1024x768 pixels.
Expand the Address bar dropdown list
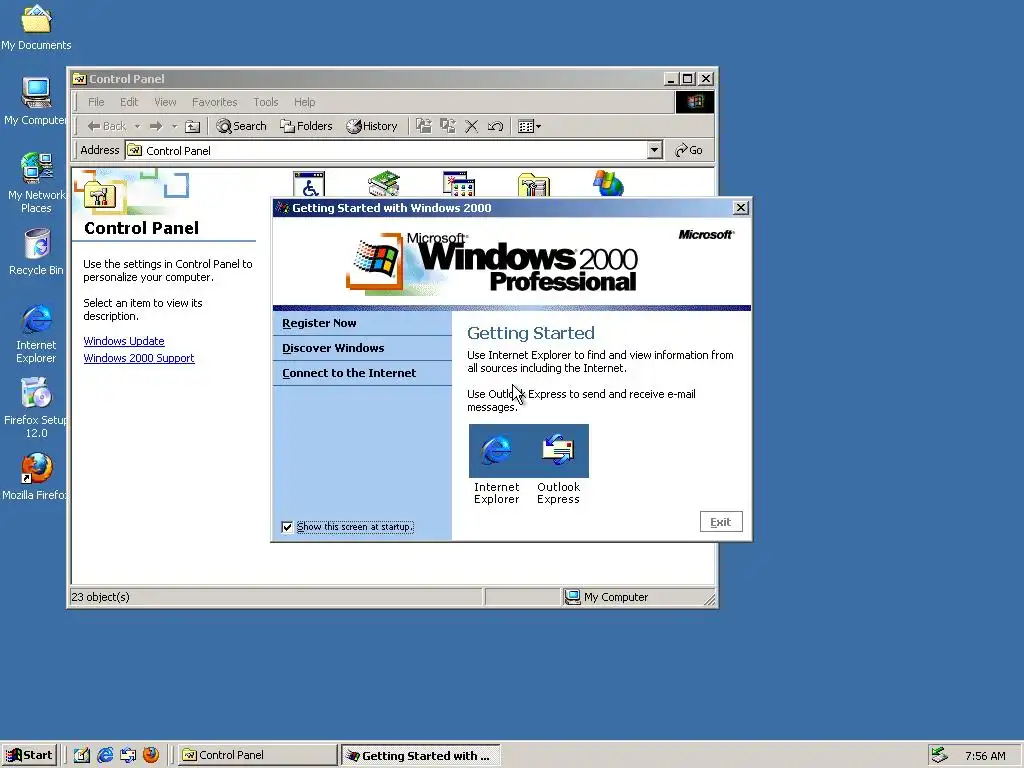(x=654, y=150)
